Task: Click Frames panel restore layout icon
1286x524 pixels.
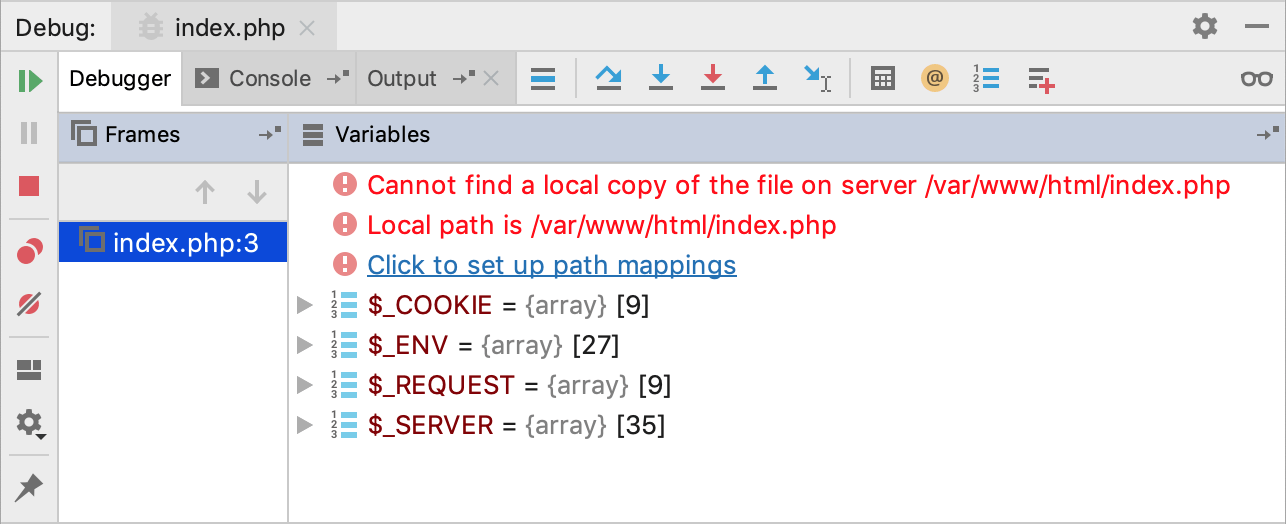Action: tap(270, 134)
